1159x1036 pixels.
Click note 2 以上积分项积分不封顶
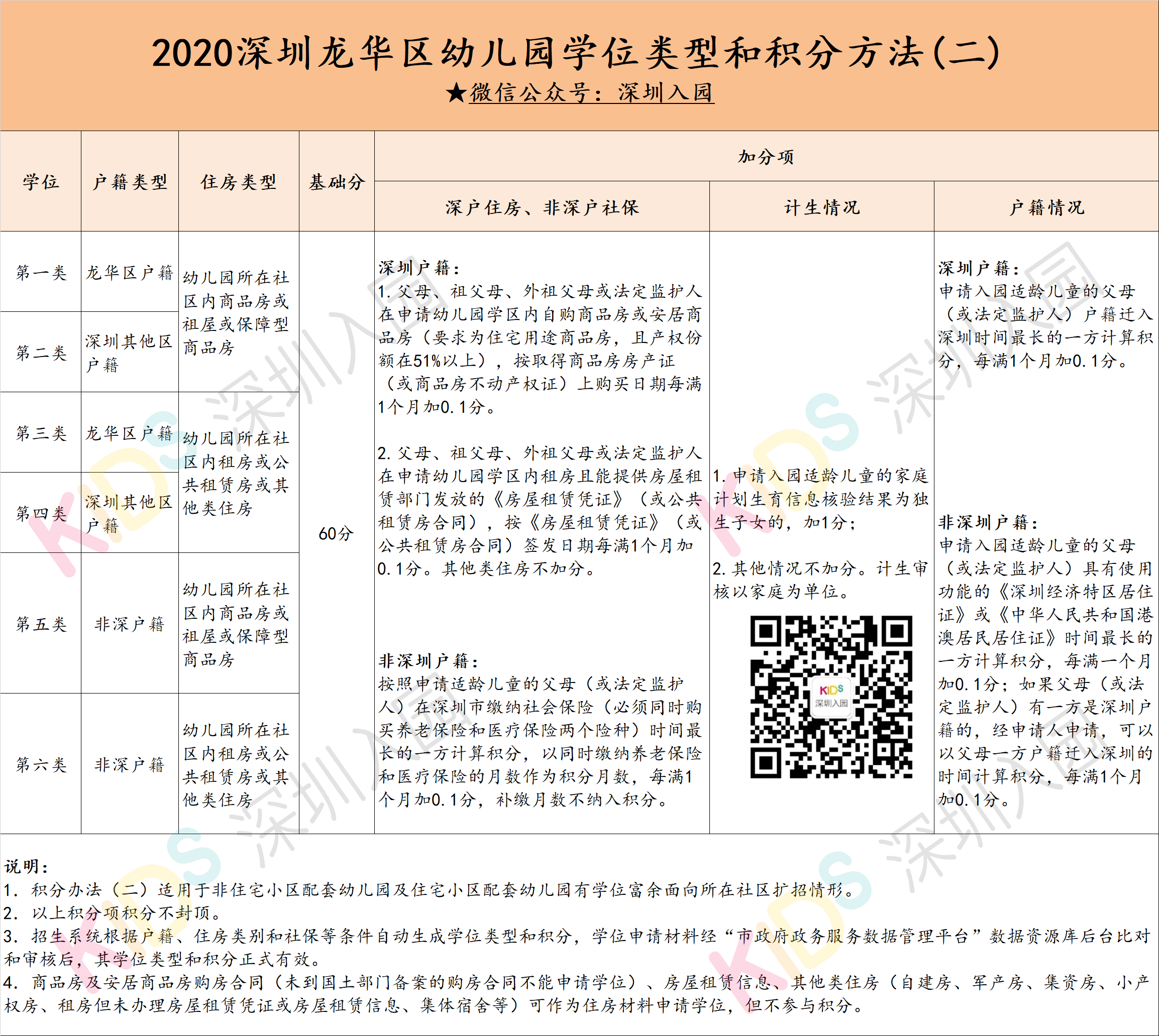(x=112, y=912)
